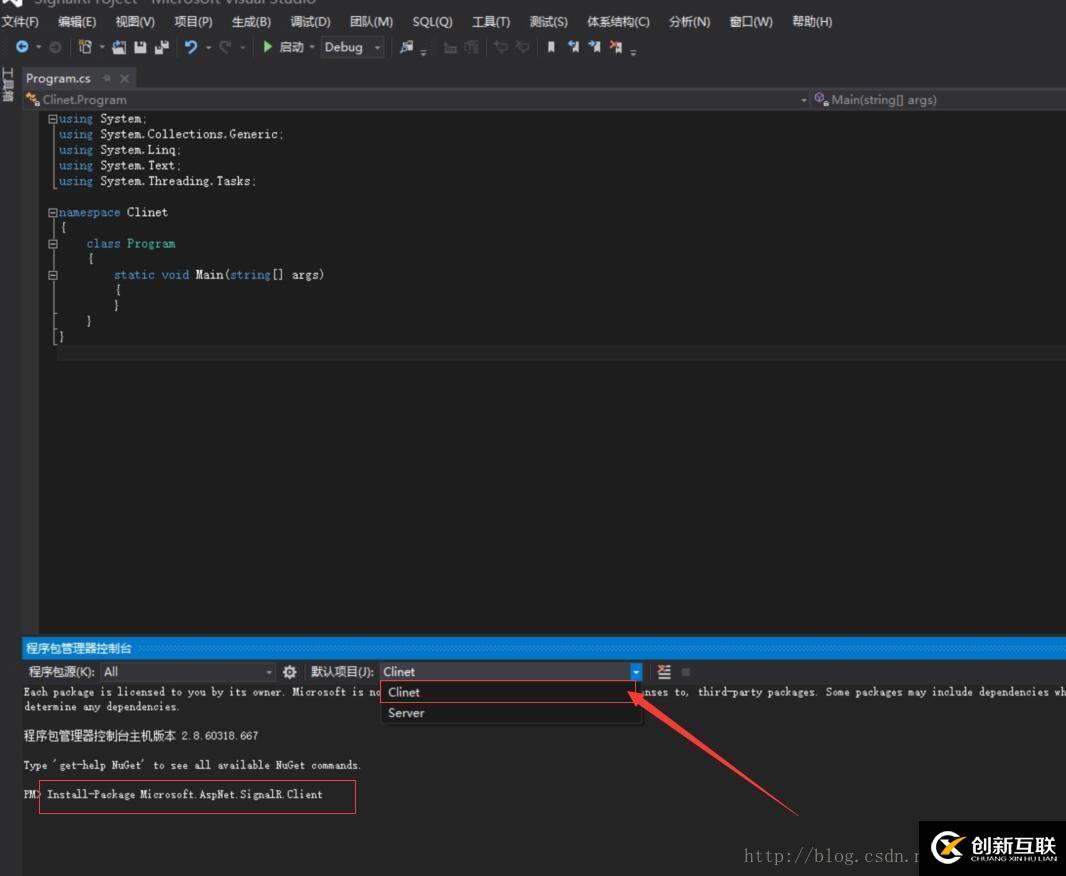1066x876 pixels.
Task: Expand the Undo history dropdown arrow
Action: tap(208, 47)
